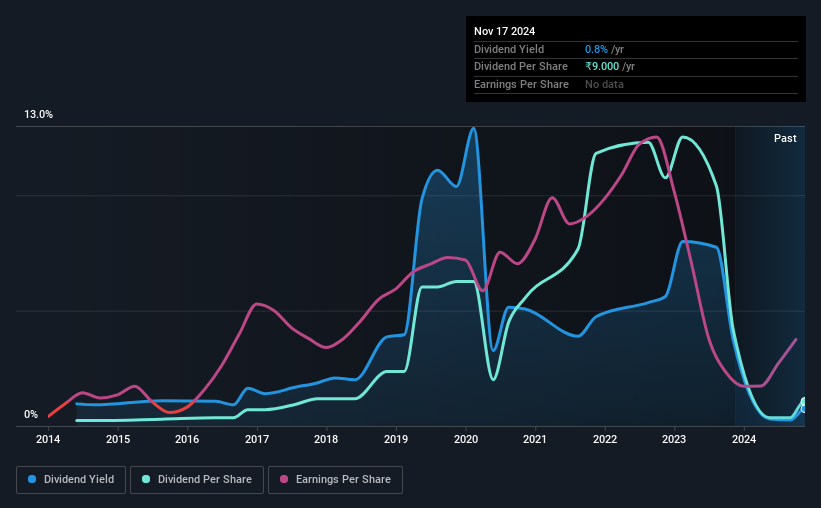This screenshot has height=508, width=821.
Task: Click the 0.8% dividend yield value
Action: (596, 49)
